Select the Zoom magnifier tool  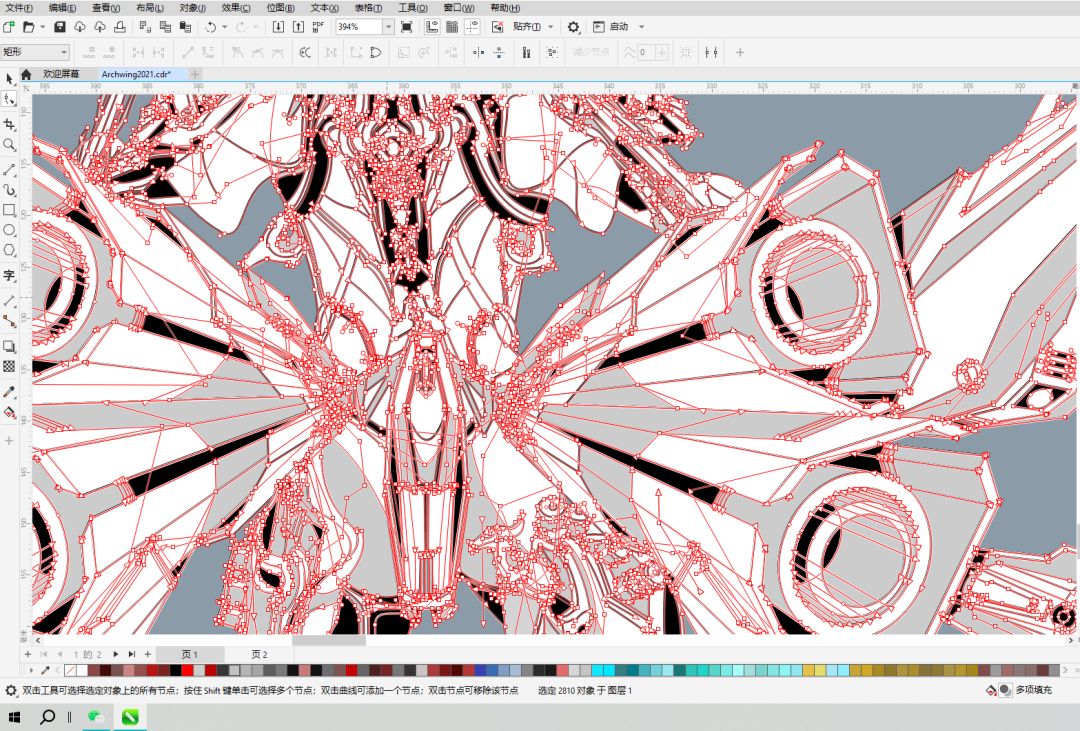pyautogui.click(x=9, y=145)
